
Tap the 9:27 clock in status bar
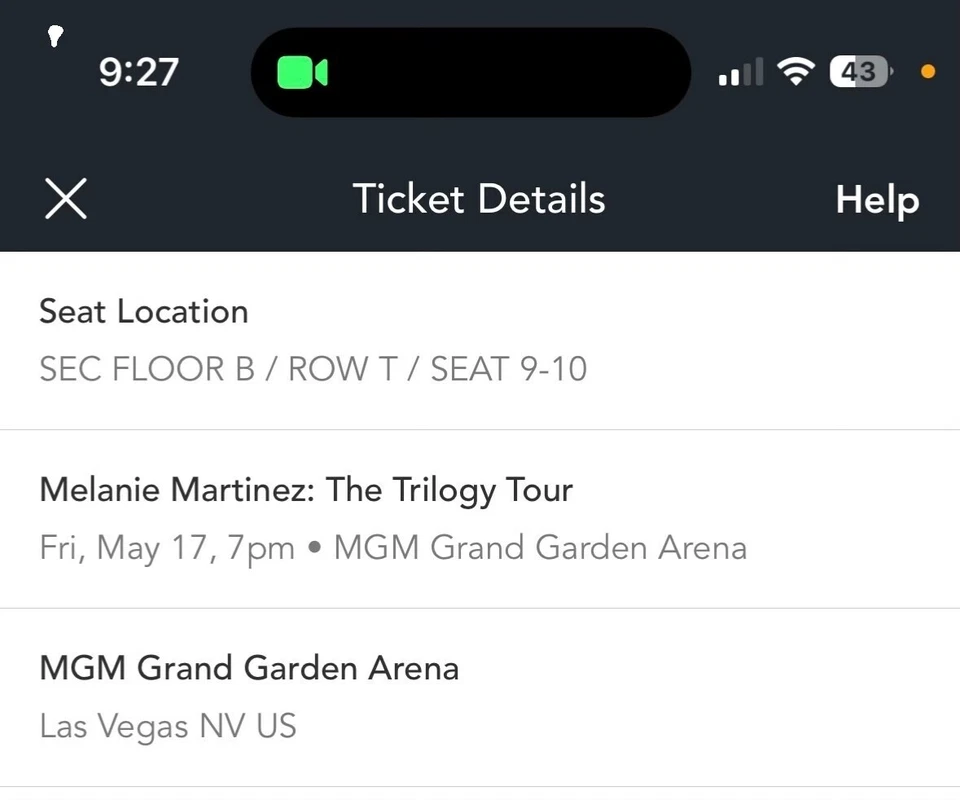(x=139, y=72)
